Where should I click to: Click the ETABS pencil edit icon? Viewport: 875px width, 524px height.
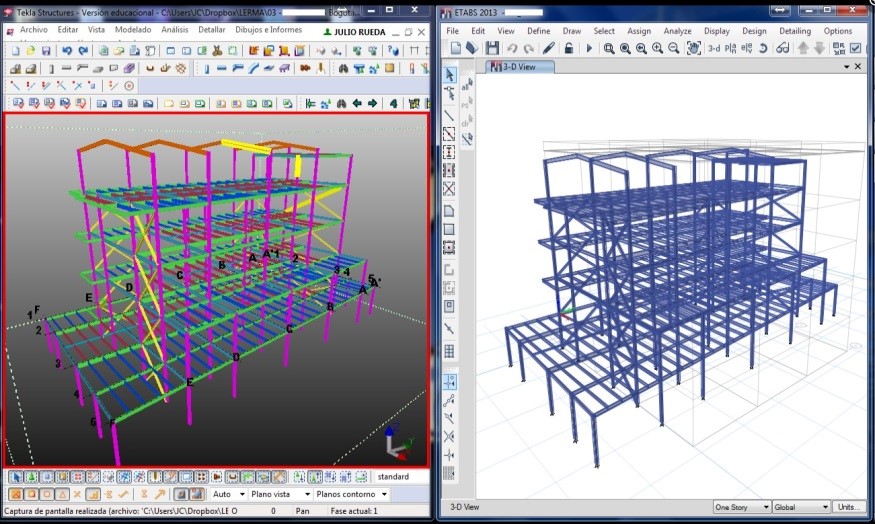click(x=549, y=49)
